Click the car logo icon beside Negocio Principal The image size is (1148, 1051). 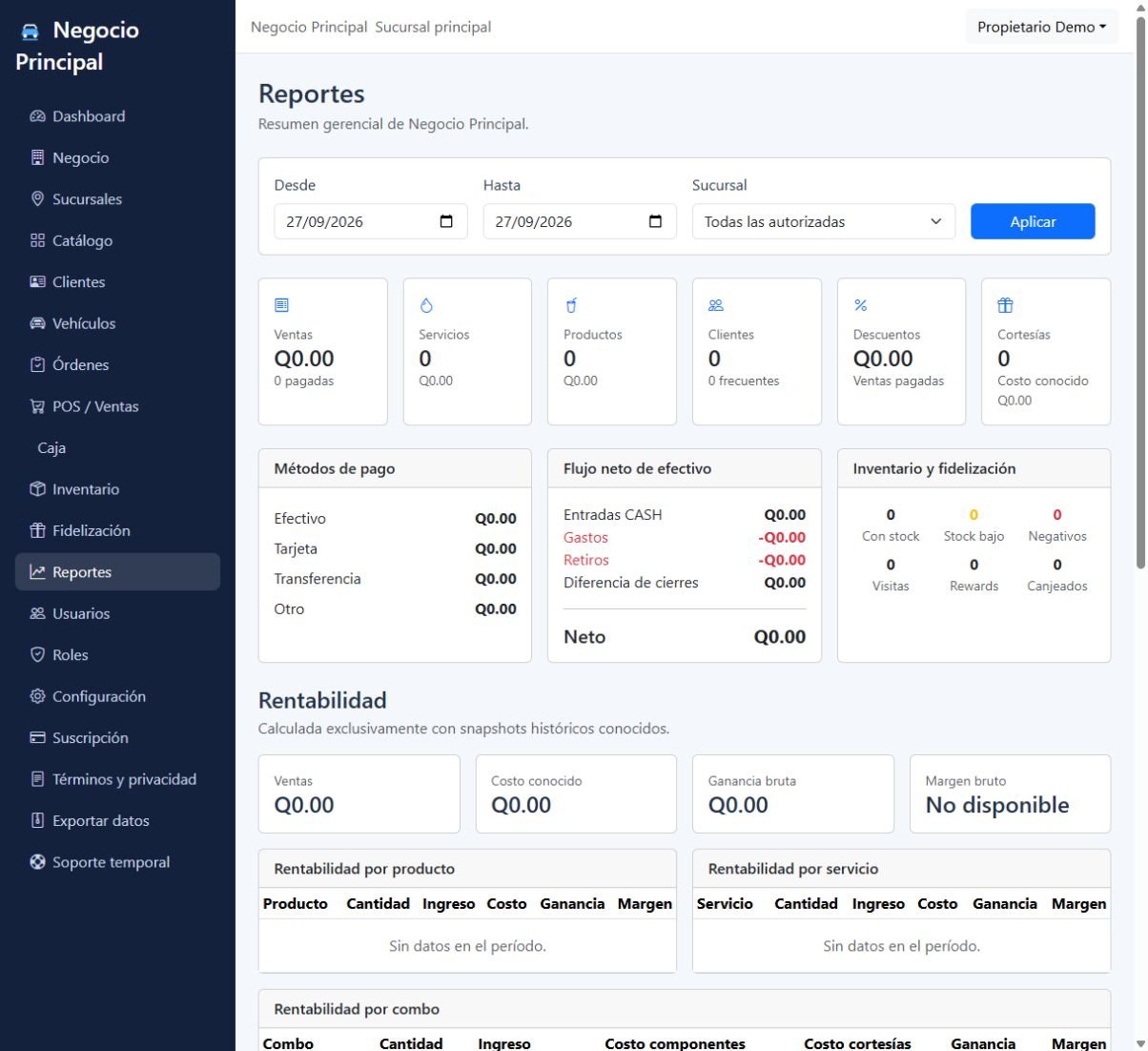(31, 31)
